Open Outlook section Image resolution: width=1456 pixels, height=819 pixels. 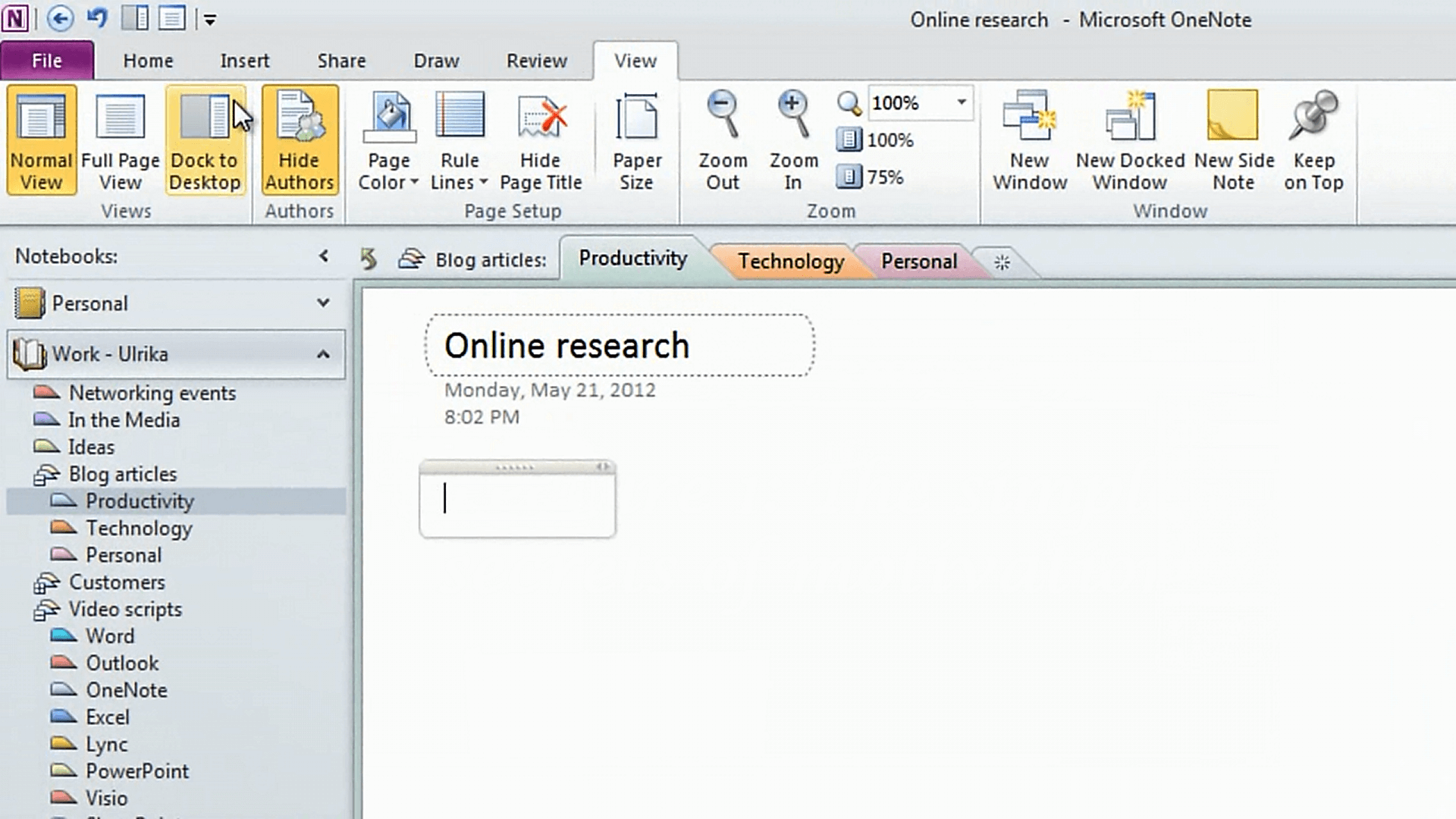point(122,664)
